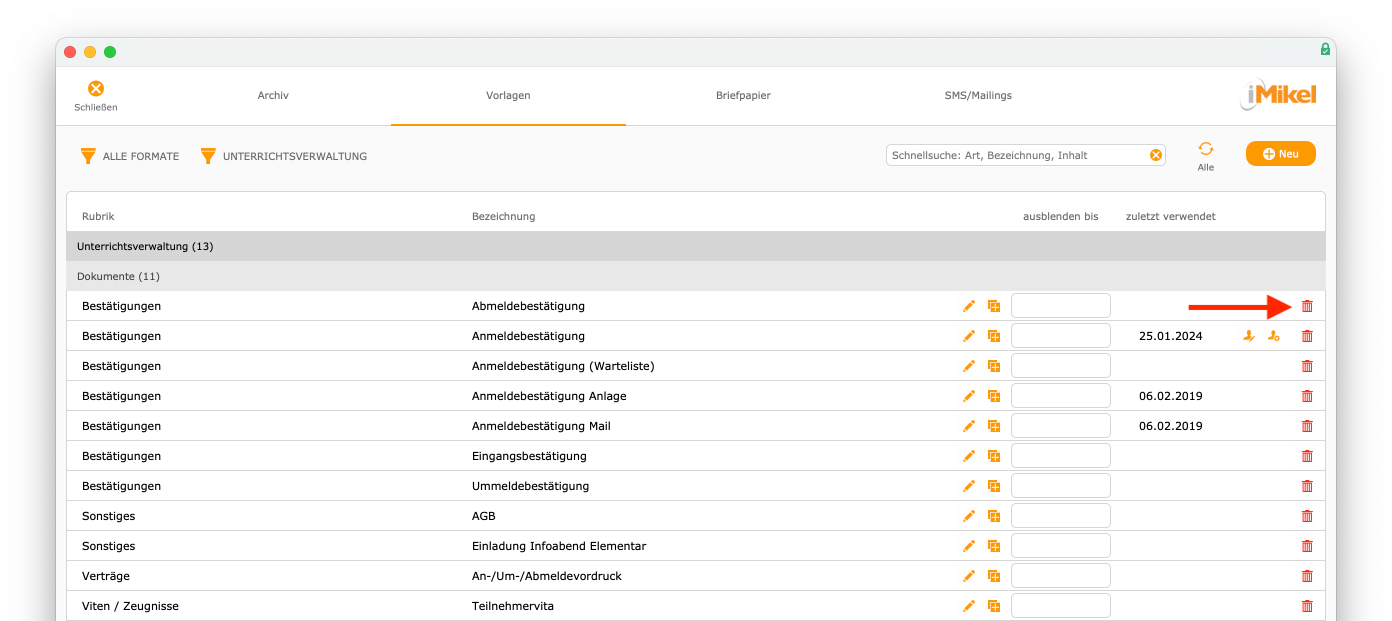Edit the AGB template
This screenshot has width=1392, height=621.
pyautogui.click(x=968, y=516)
